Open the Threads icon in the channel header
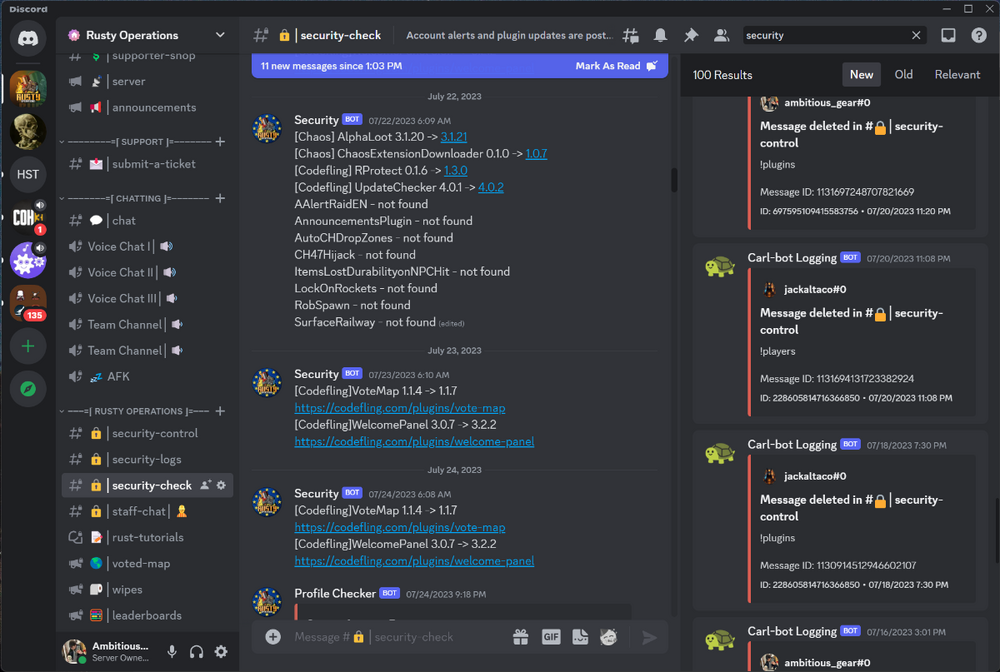 630,35
